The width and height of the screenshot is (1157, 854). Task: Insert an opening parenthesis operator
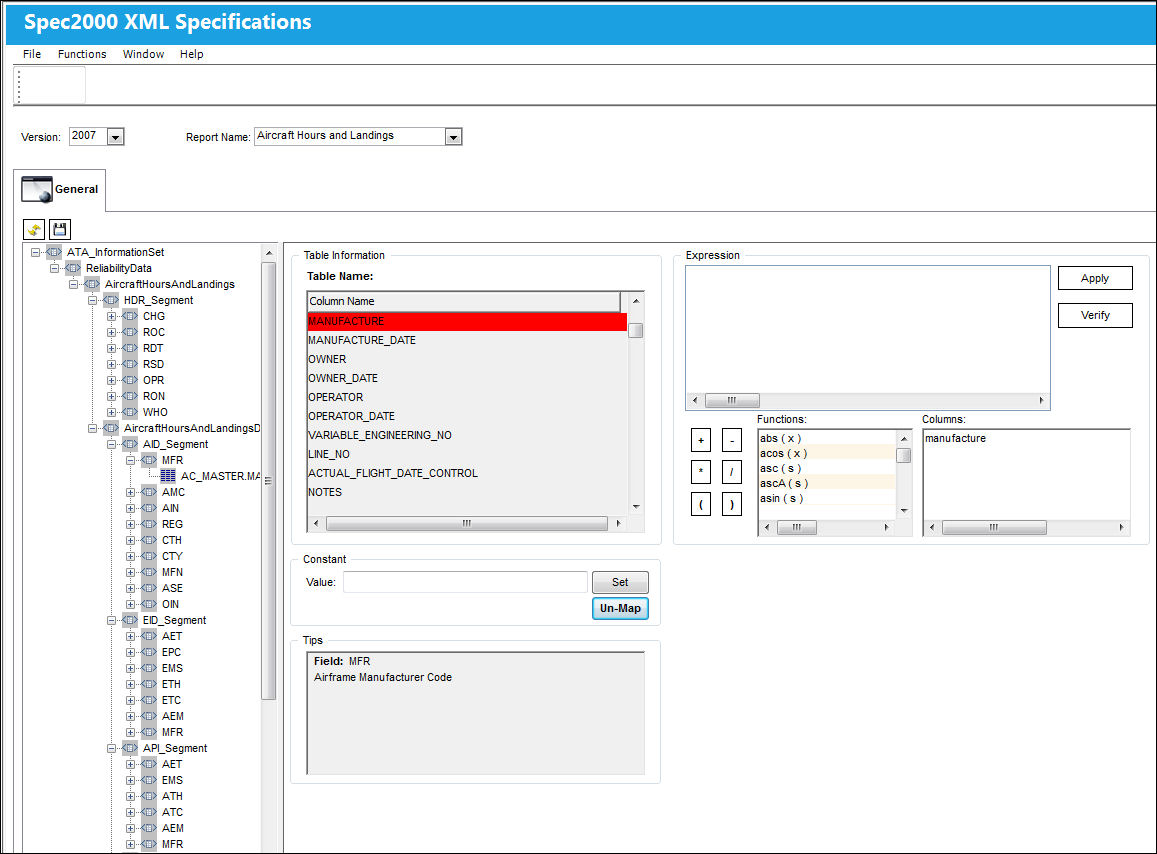coord(701,505)
